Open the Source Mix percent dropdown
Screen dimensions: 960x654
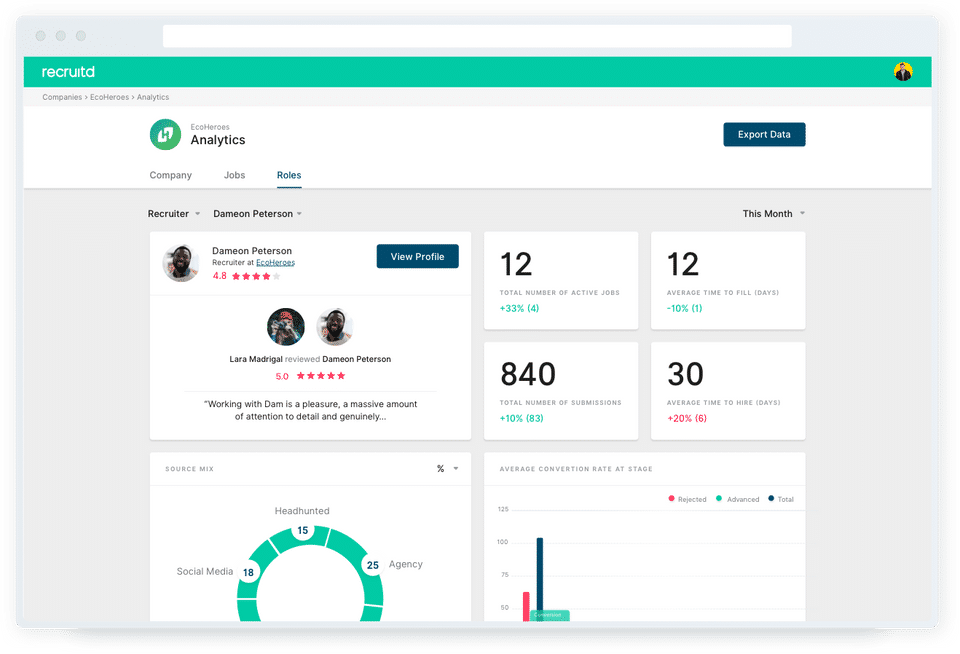click(448, 468)
